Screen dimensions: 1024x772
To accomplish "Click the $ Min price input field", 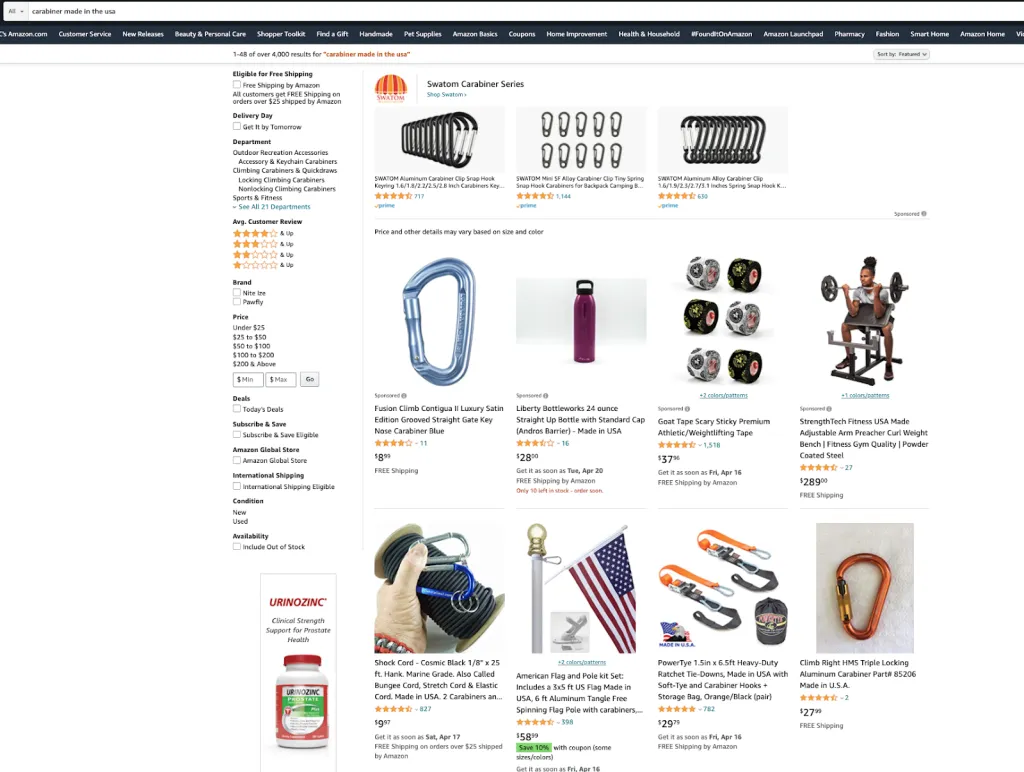I will 248,379.
